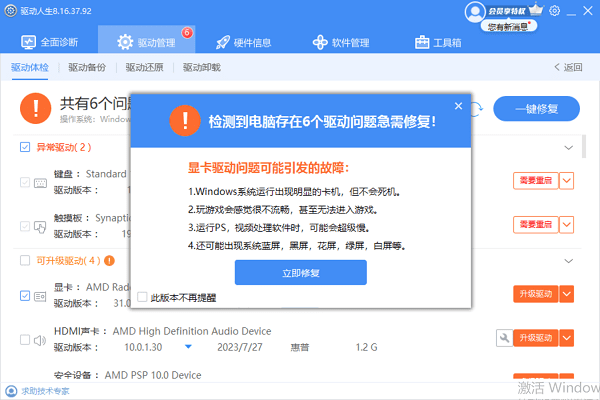Open dropdown arrow beside 触摸板 需要重启
600x400 pixels.
click(566, 225)
